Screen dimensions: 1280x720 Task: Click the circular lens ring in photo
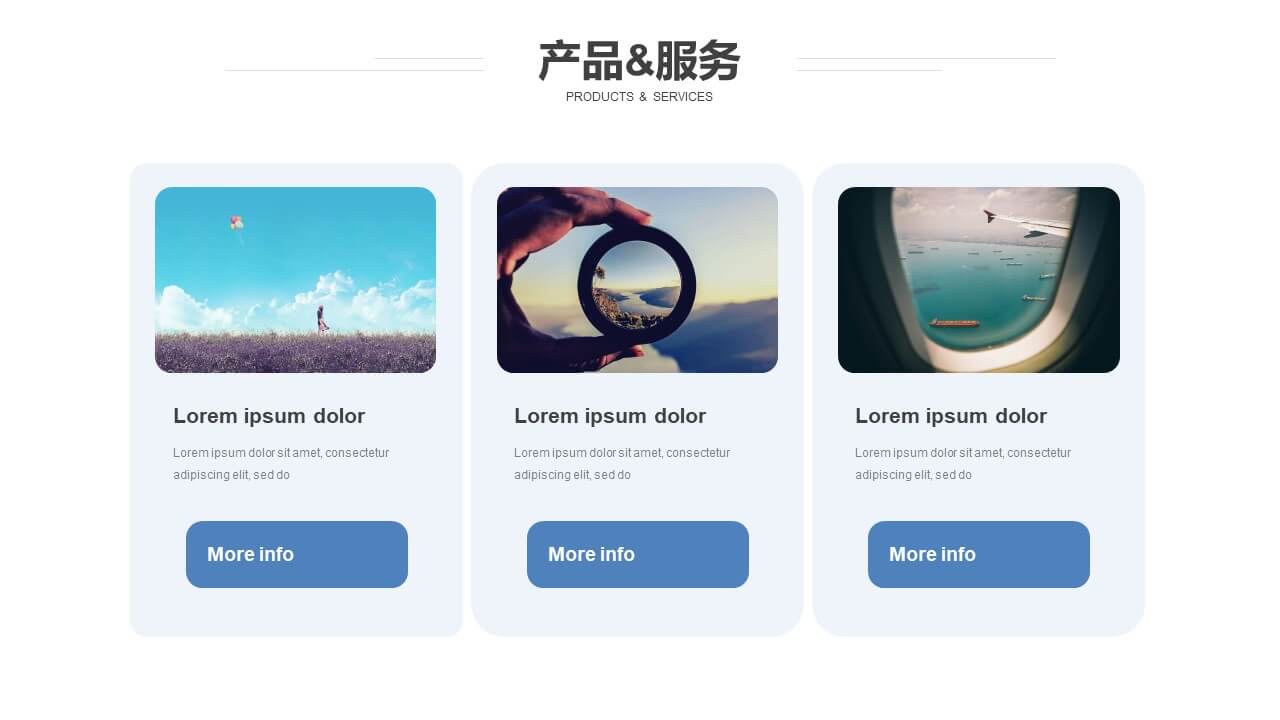[637, 284]
